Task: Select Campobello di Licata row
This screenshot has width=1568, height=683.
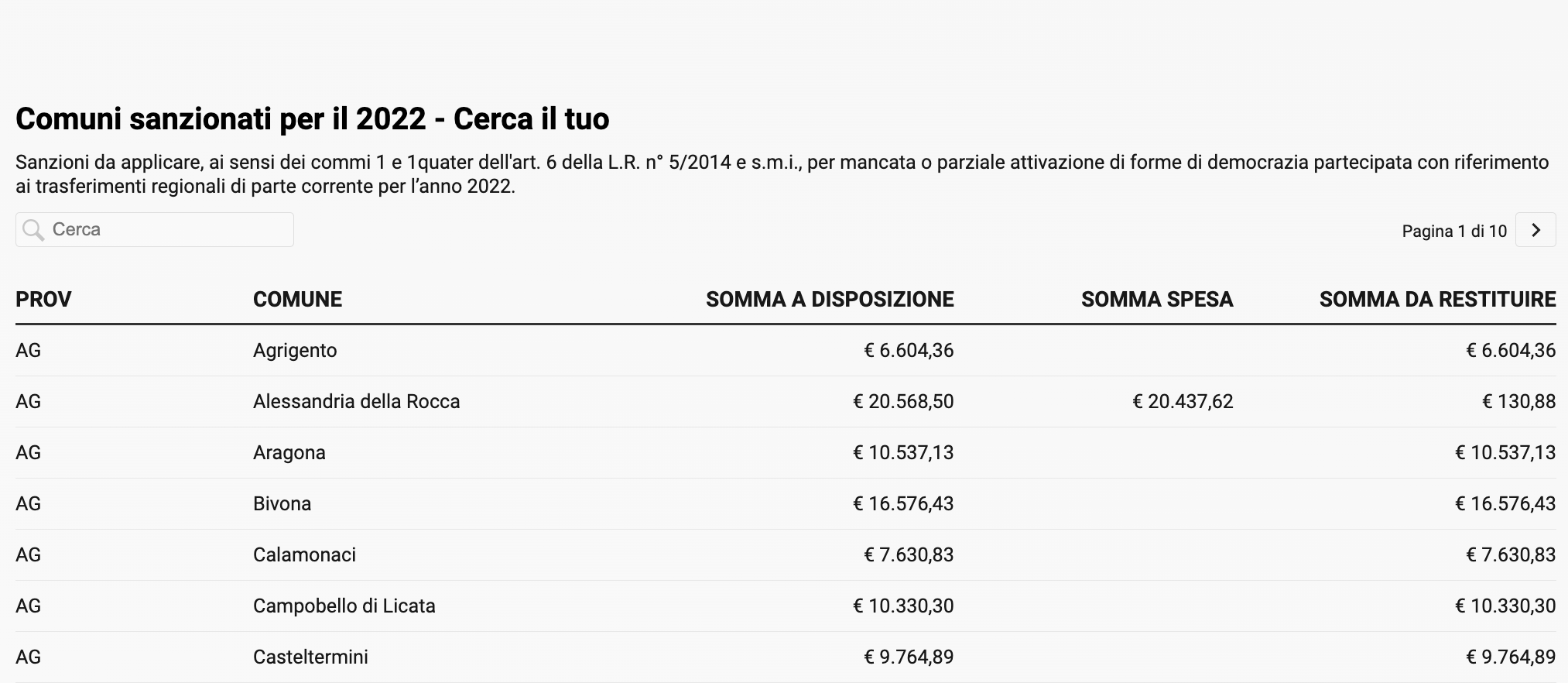Action: click(x=786, y=606)
